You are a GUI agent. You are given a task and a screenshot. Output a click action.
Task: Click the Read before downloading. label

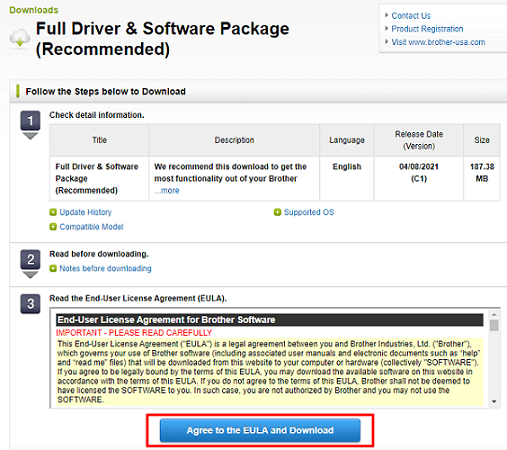[99, 254]
